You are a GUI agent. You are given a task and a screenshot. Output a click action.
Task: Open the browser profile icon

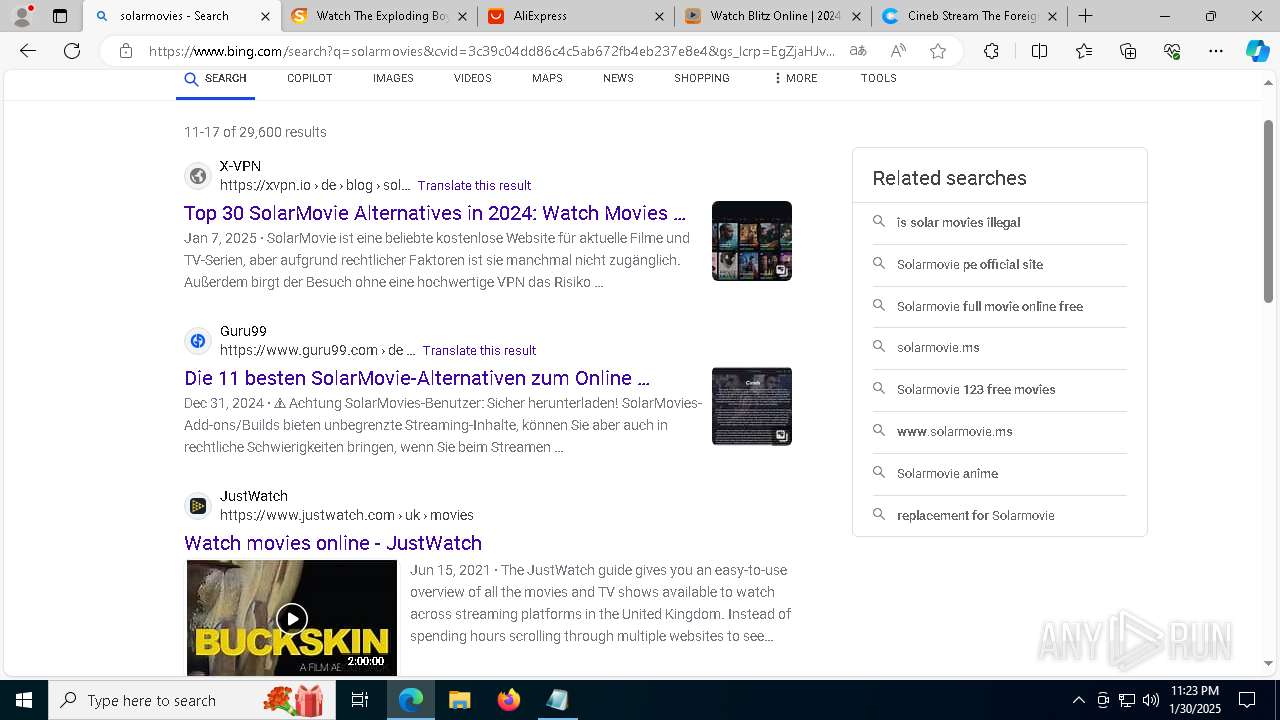pos(22,15)
